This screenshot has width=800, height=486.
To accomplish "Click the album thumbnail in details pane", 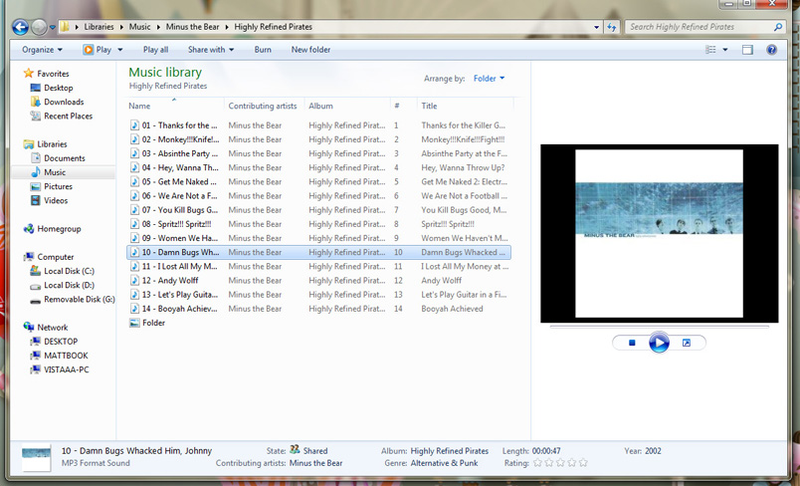I will click(36, 458).
